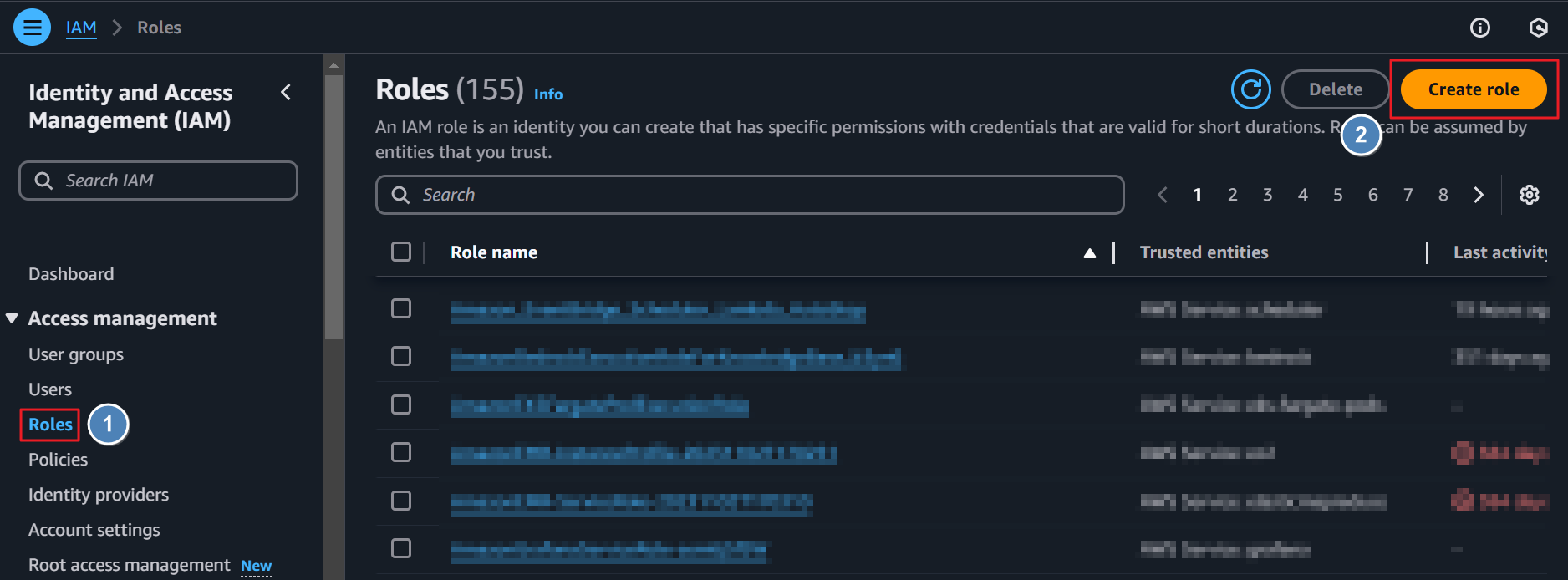Image resolution: width=1568 pixels, height=580 pixels.
Task: Collapse the IAM sidebar panel chevron
Action: [286, 92]
